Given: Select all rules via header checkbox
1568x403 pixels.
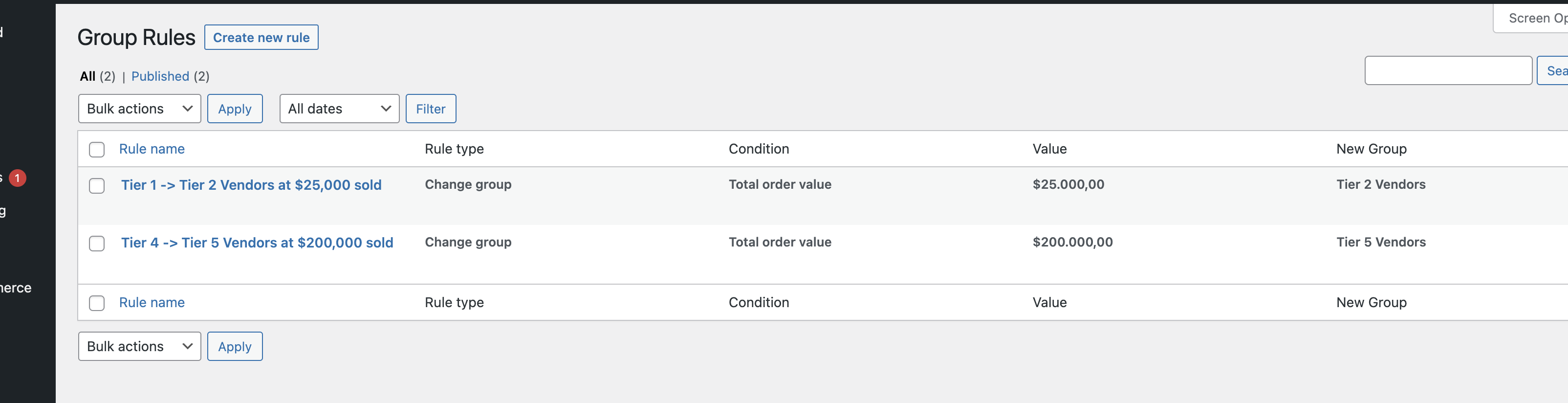Looking at the screenshot, I should click(x=97, y=149).
